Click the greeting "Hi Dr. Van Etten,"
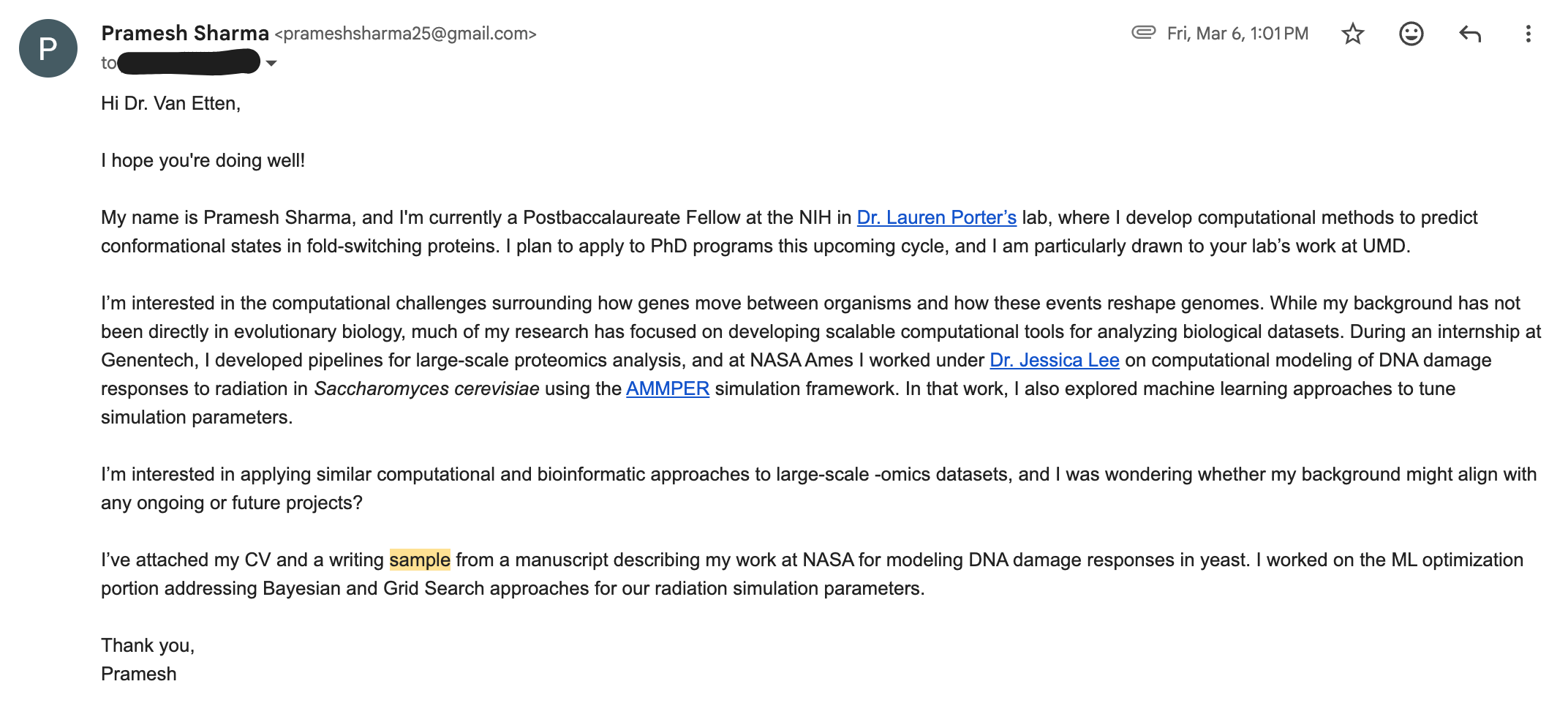The height and width of the screenshot is (714, 1568). tap(170, 103)
